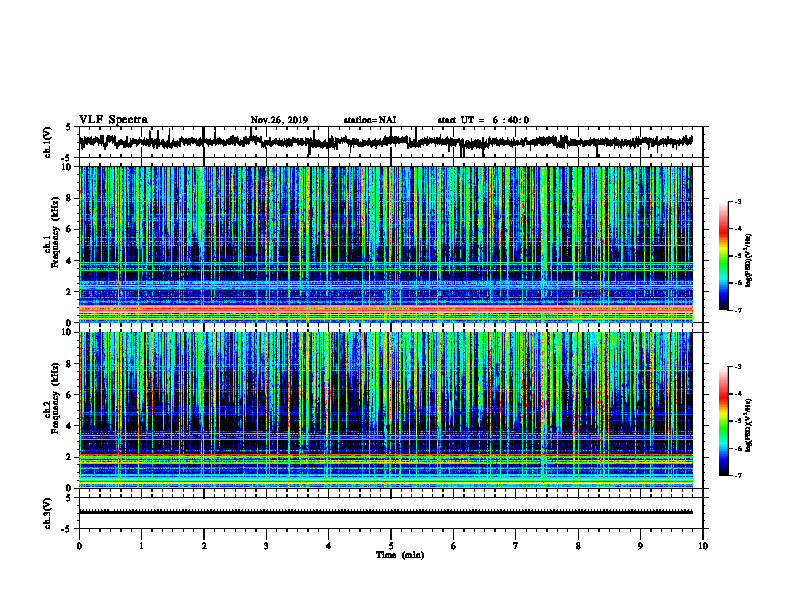Screen dimensions: 792x612
Task: Click the "9" tick on the time axis
Action: point(640,546)
